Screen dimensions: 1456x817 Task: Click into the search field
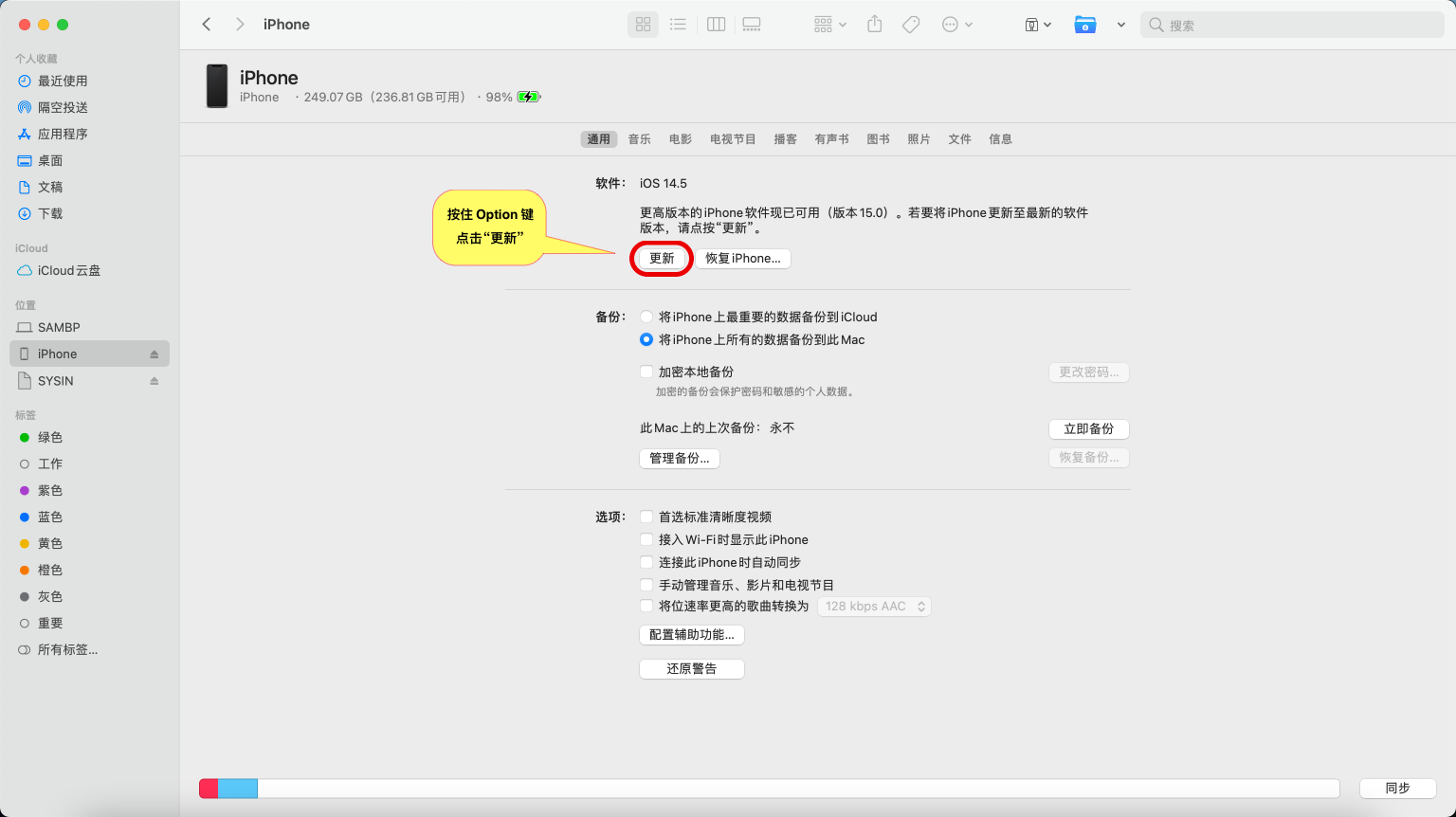point(1292,25)
